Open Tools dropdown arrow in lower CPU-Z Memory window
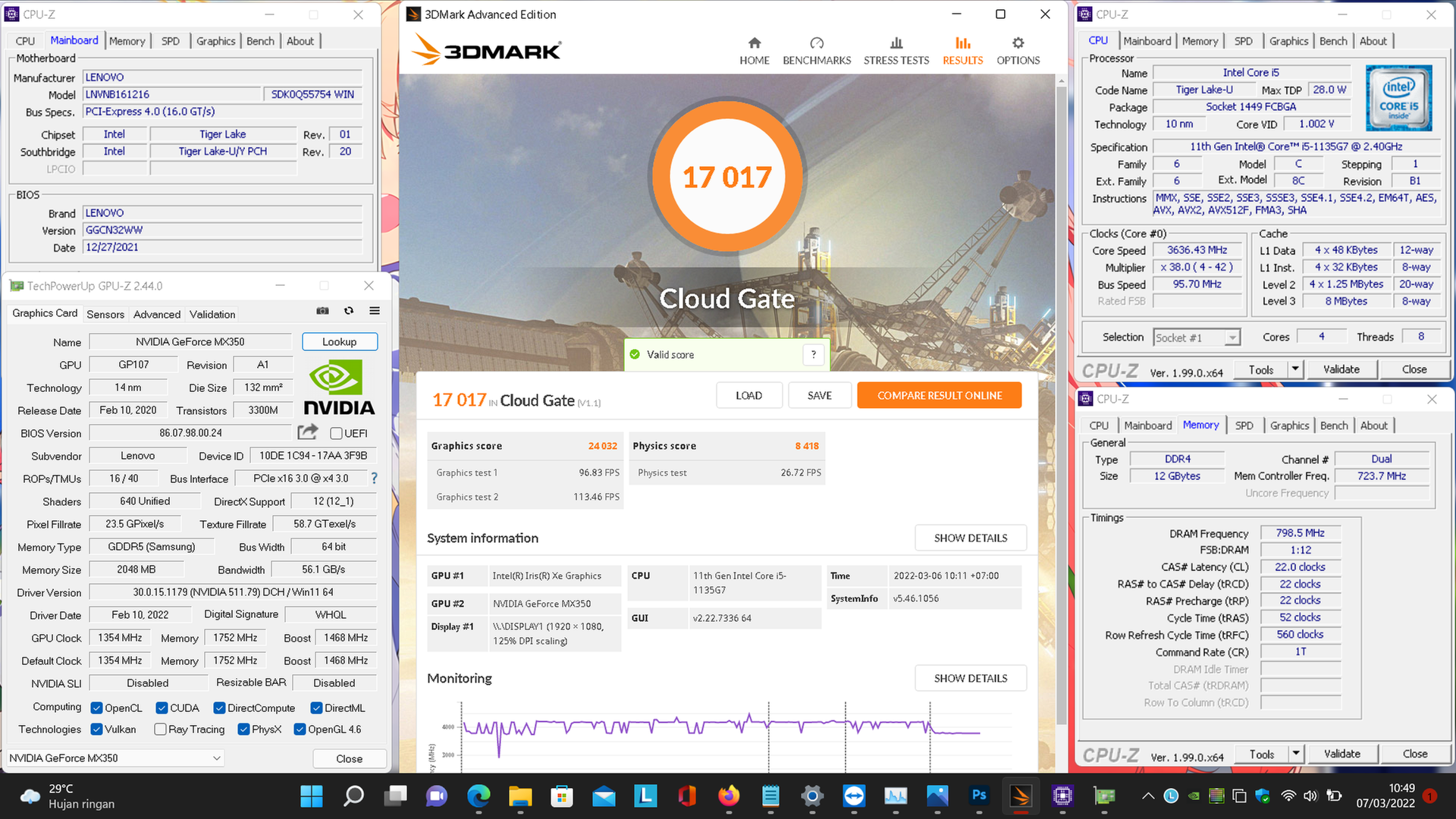This screenshot has height=819, width=1456. coord(1296,754)
